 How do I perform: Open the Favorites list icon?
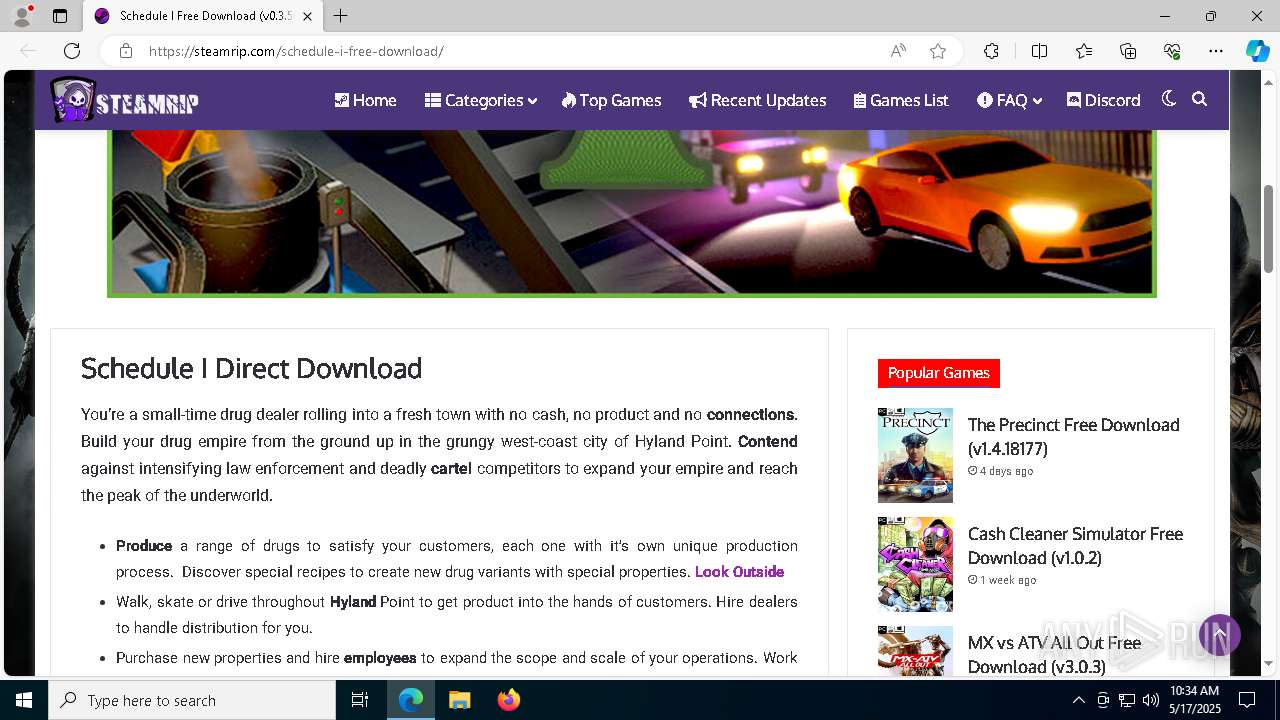[1084, 51]
